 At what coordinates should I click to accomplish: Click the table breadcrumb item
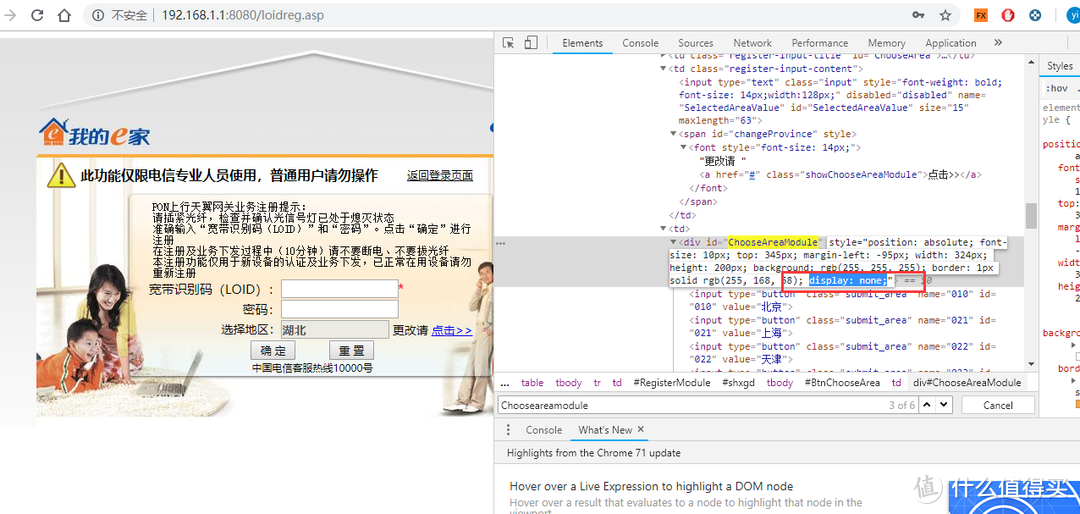(x=532, y=383)
